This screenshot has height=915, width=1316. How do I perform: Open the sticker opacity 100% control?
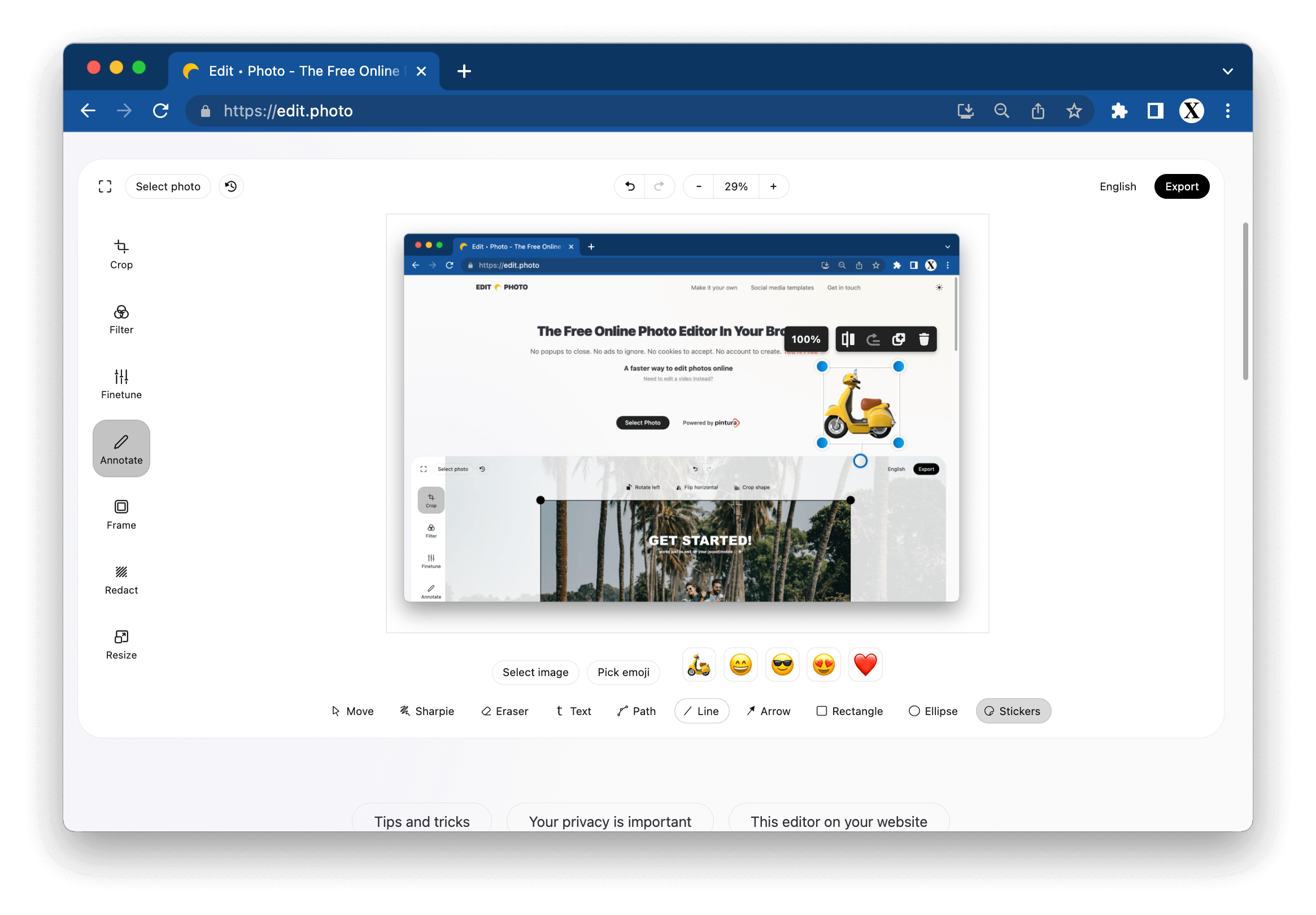click(805, 339)
